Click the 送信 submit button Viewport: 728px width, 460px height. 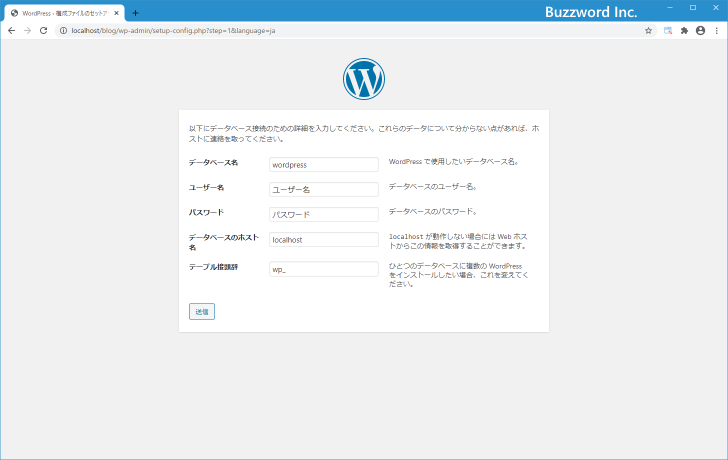click(202, 311)
